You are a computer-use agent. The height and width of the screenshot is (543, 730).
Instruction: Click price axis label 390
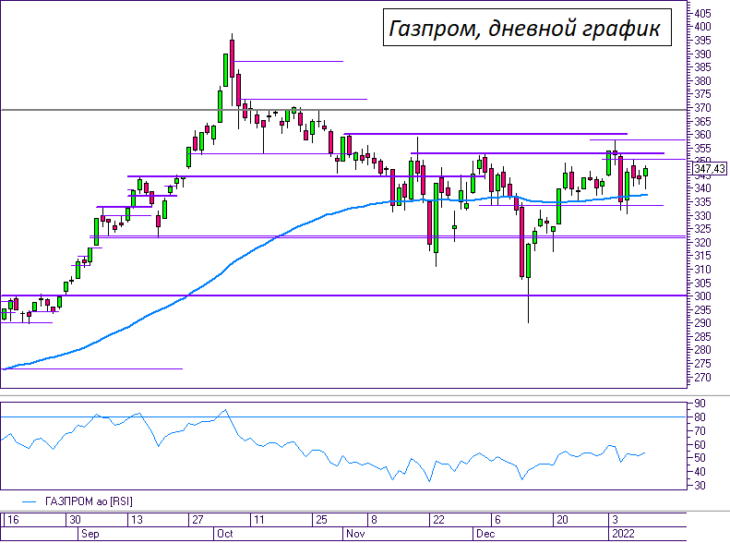(x=703, y=54)
